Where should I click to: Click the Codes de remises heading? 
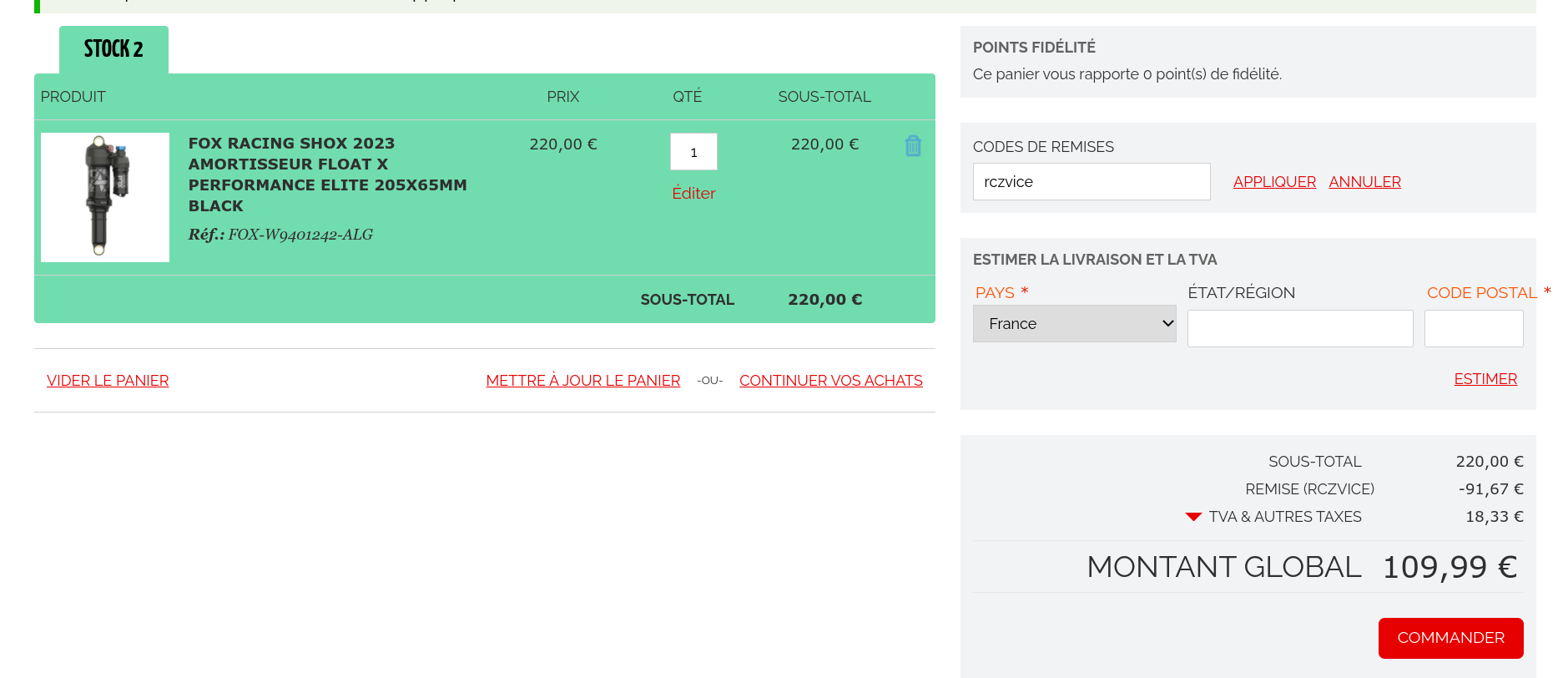(x=1043, y=147)
